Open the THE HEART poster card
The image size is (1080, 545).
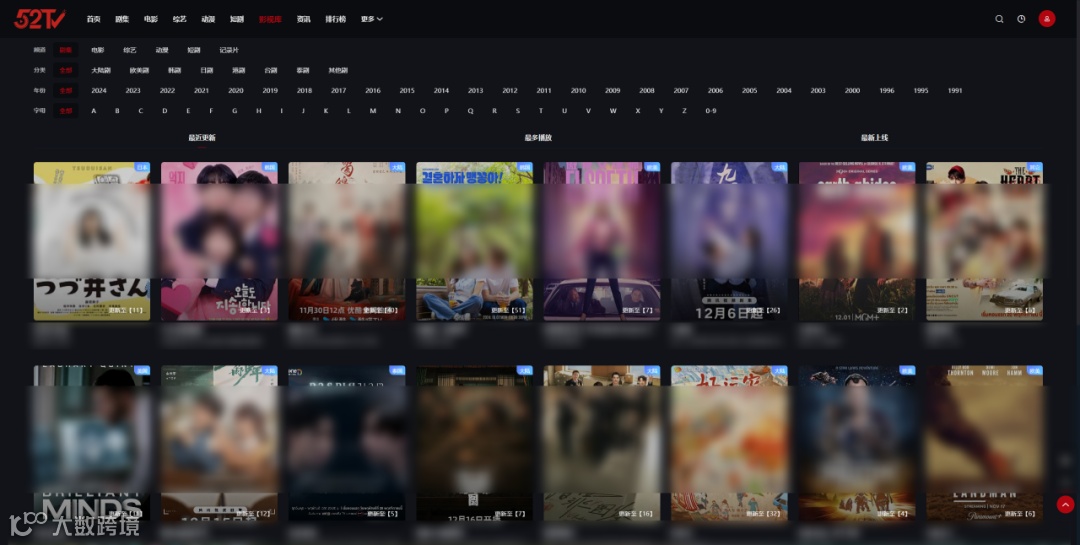tap(984, 241)
